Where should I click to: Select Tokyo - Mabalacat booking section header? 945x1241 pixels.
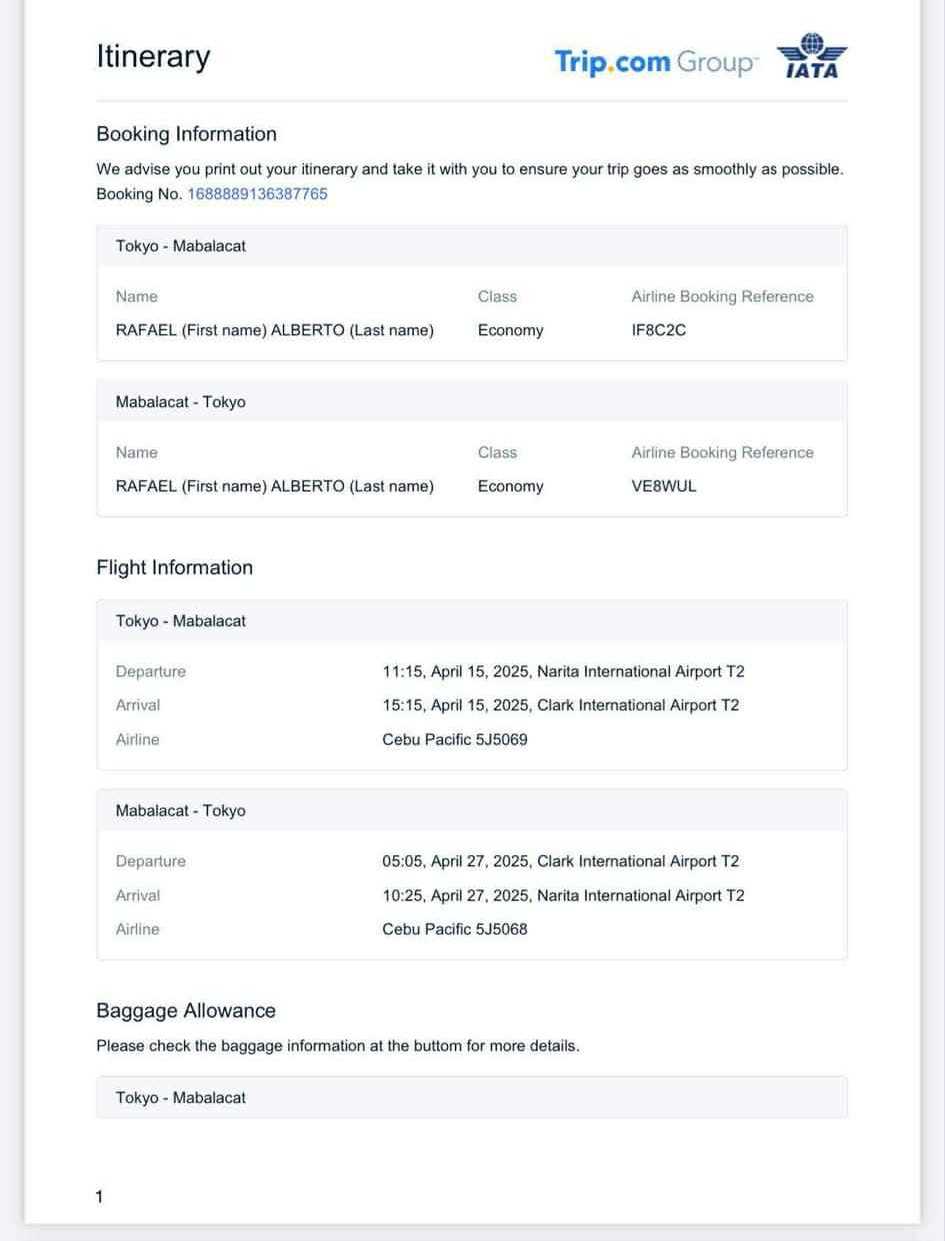[181, 246]
